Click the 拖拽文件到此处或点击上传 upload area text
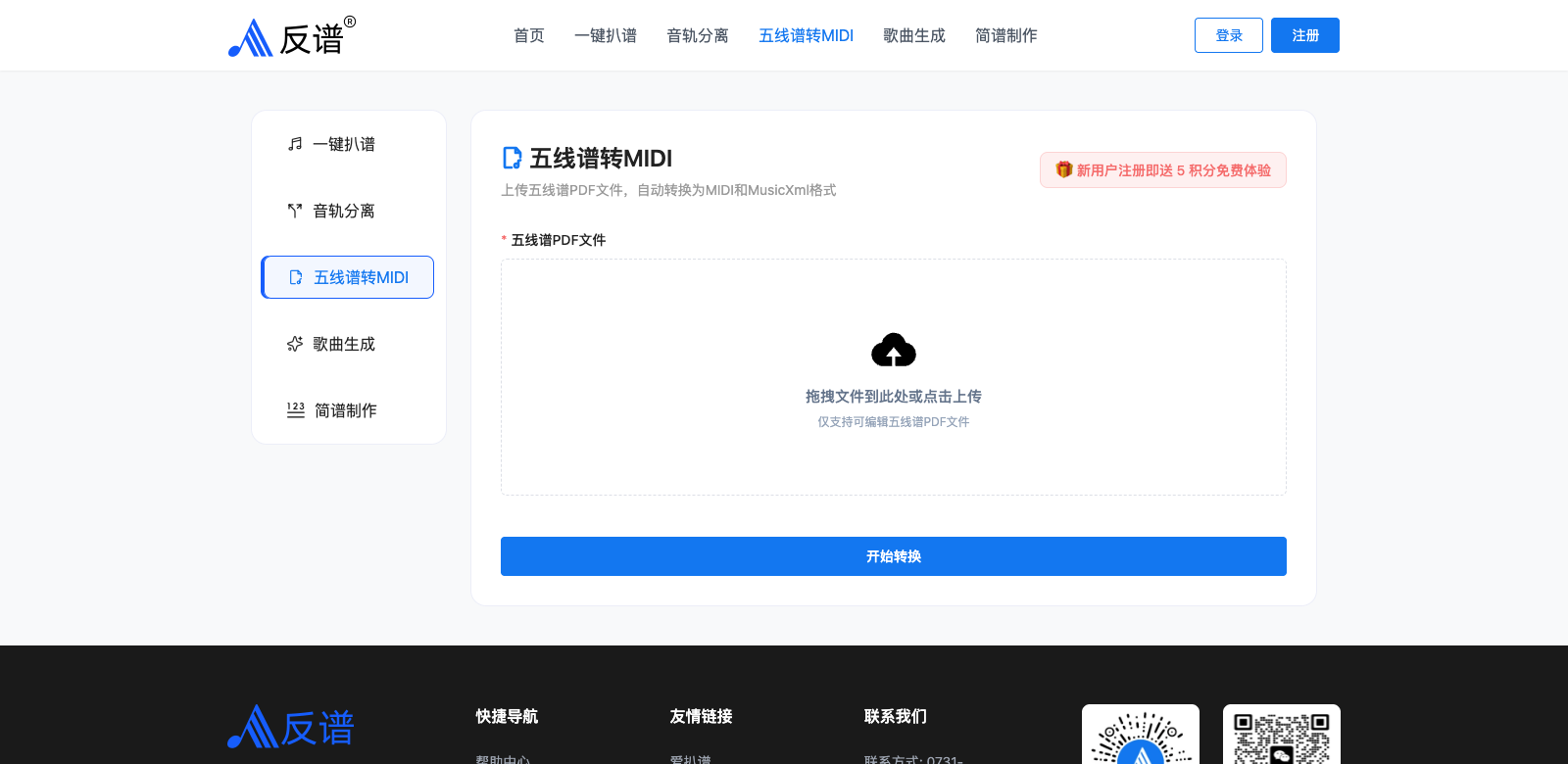The image size is (1568, 764). [x=894, y=397]
